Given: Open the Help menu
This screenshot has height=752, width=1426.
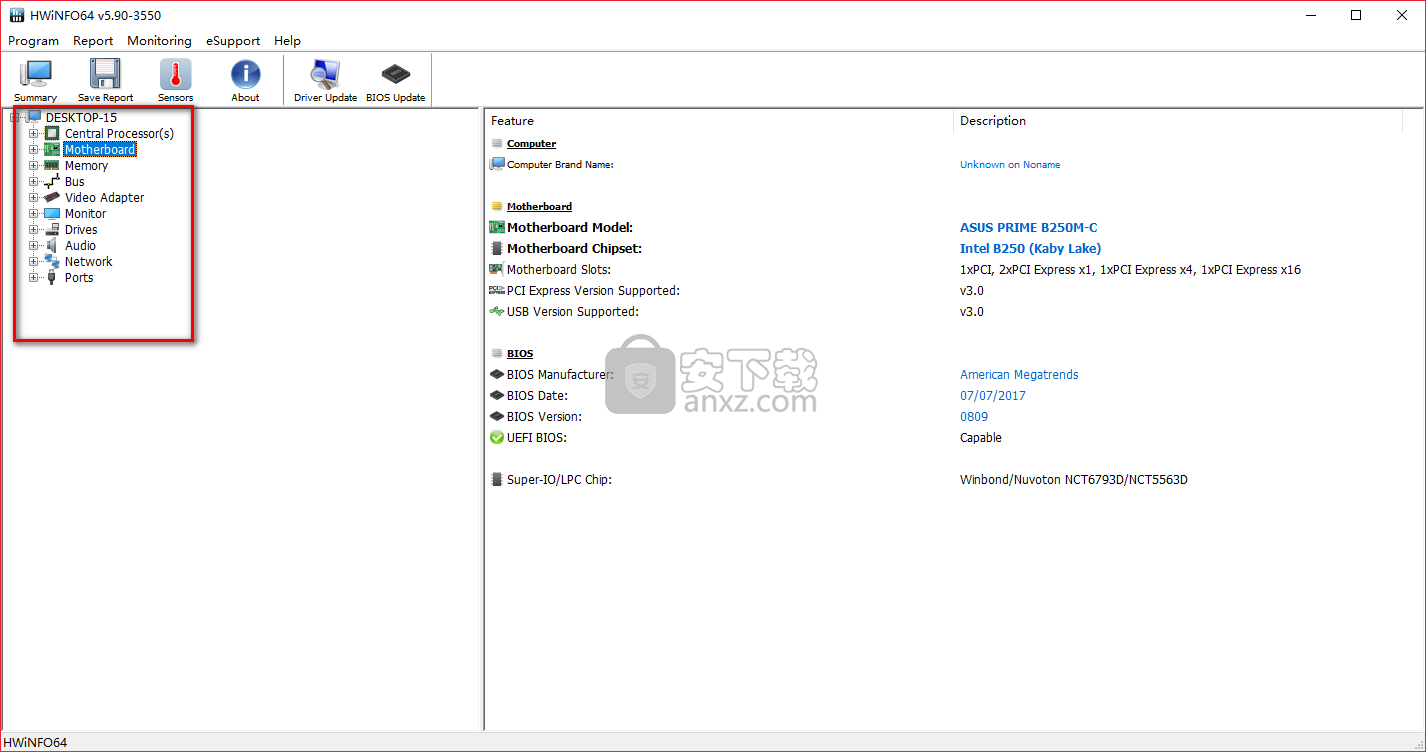Looking at the screenshot, I should click(287, 41).
